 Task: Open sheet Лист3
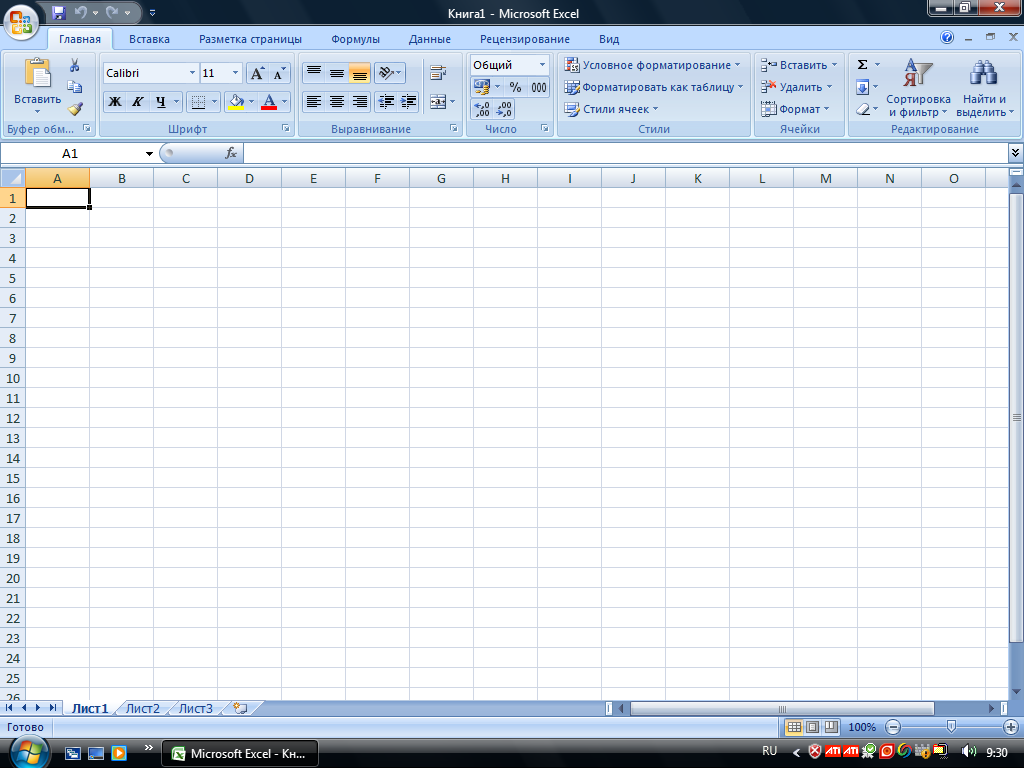click(196, 709)
